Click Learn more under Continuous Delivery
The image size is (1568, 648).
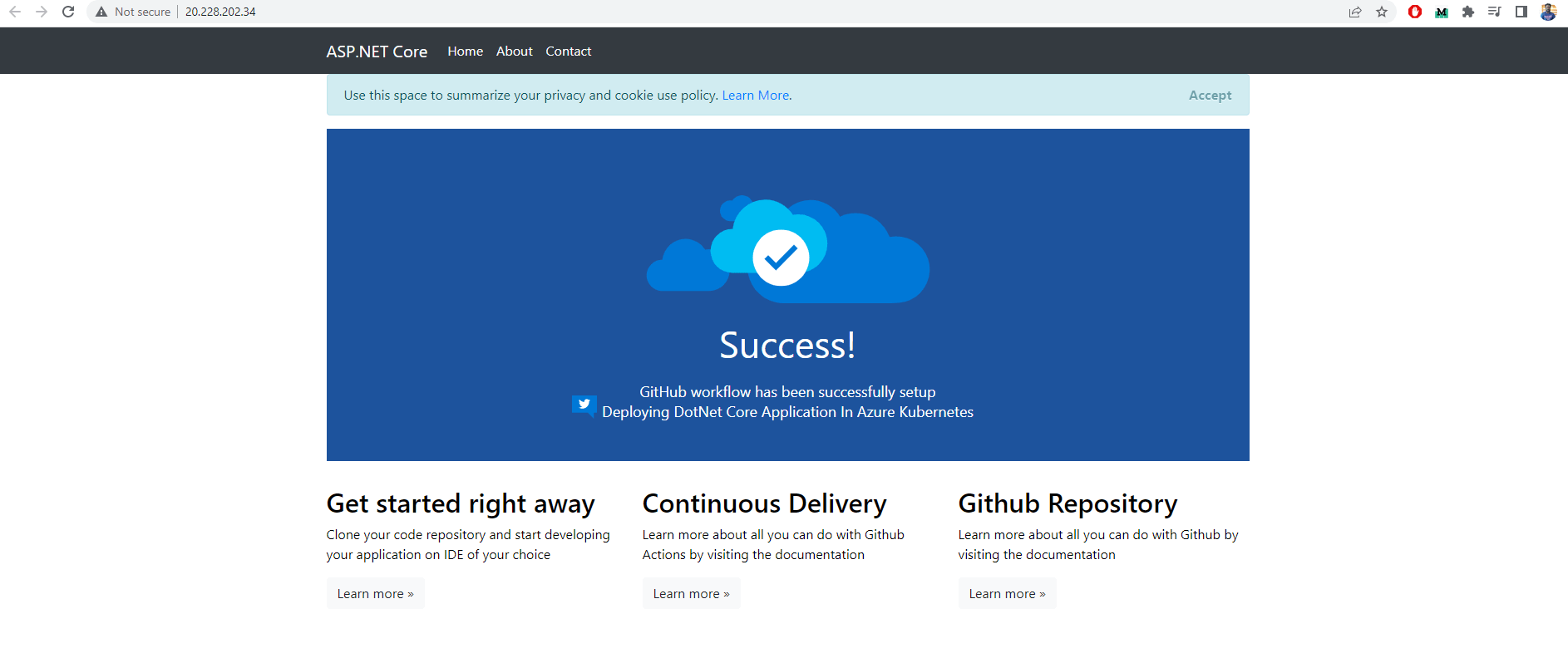(x=691, y=594)
